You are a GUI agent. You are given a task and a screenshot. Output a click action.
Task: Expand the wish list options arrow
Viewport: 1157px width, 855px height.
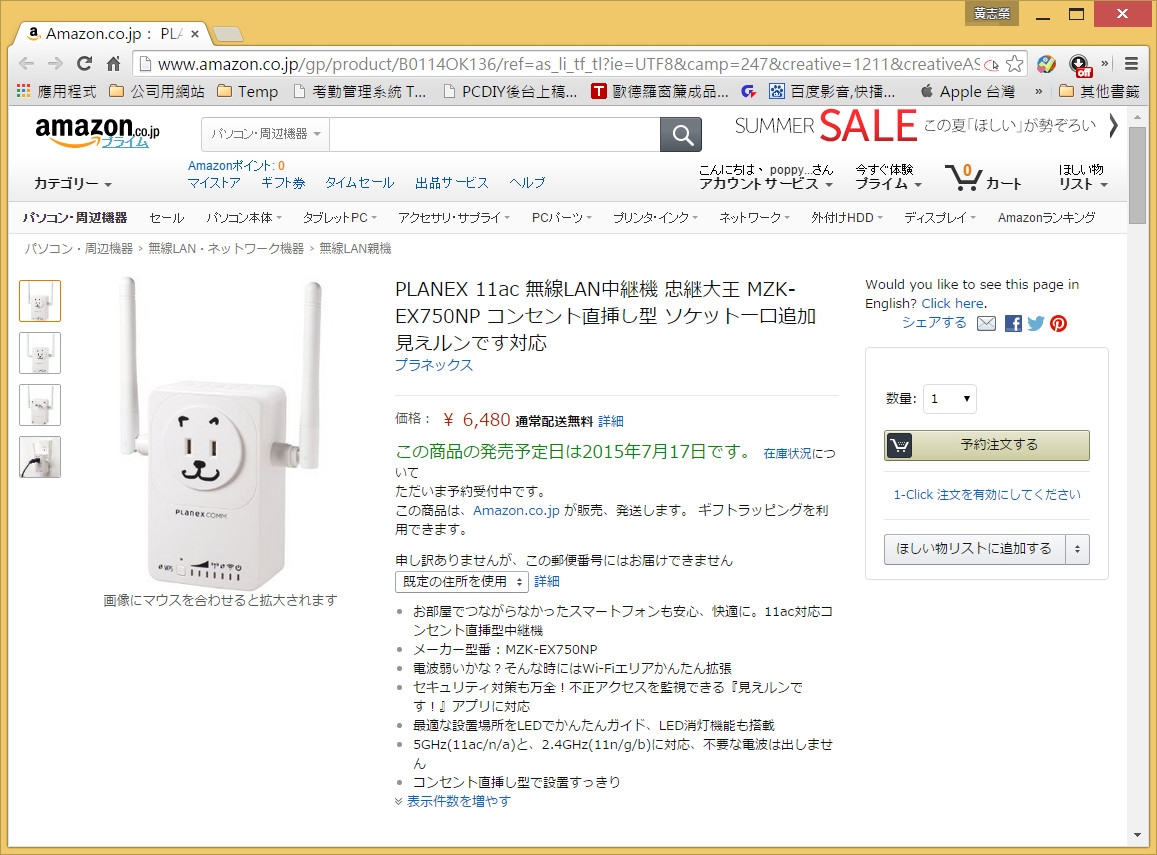pyautogui.click(x=1077, y=549)
